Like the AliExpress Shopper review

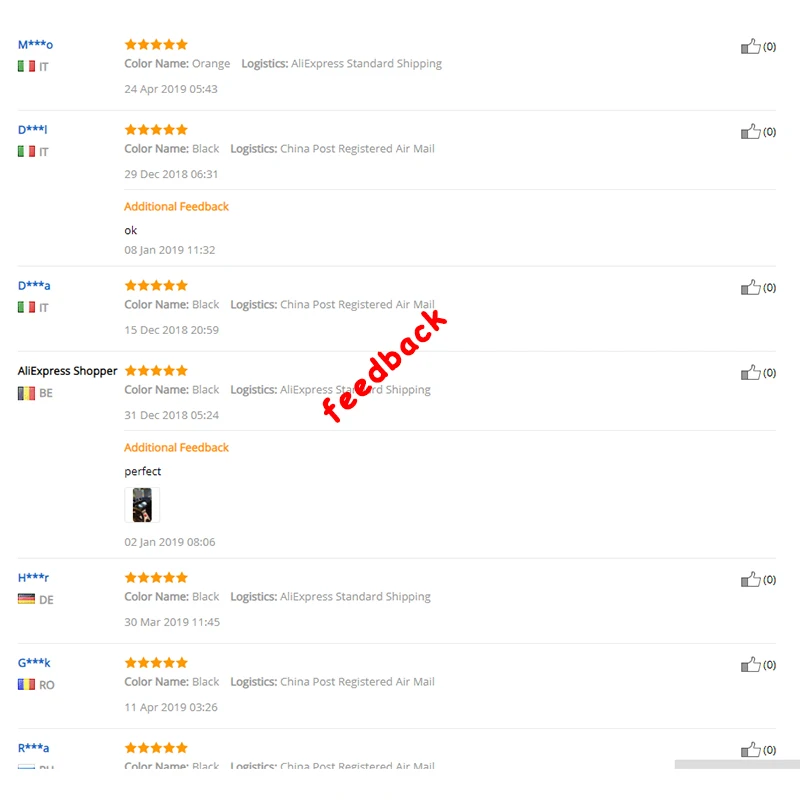(751, 372)
